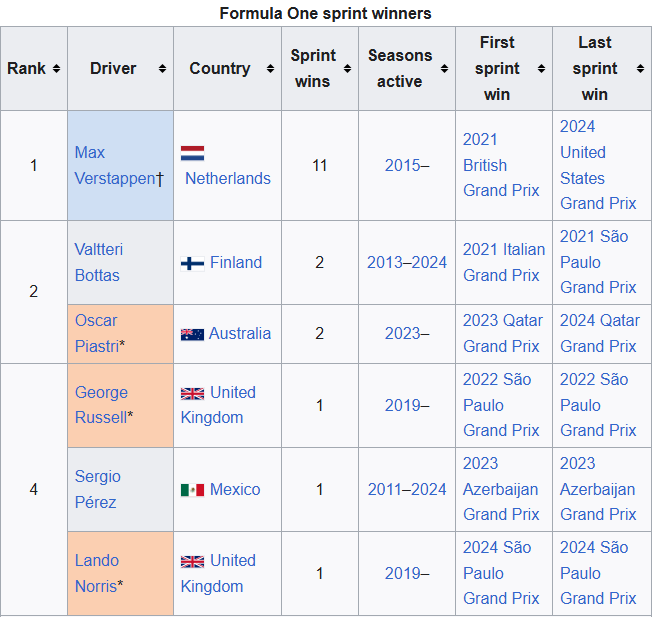This screenshot has width=653, height=617.
Task: Click the Lando Norris link
Action: (x=97, y=573)
